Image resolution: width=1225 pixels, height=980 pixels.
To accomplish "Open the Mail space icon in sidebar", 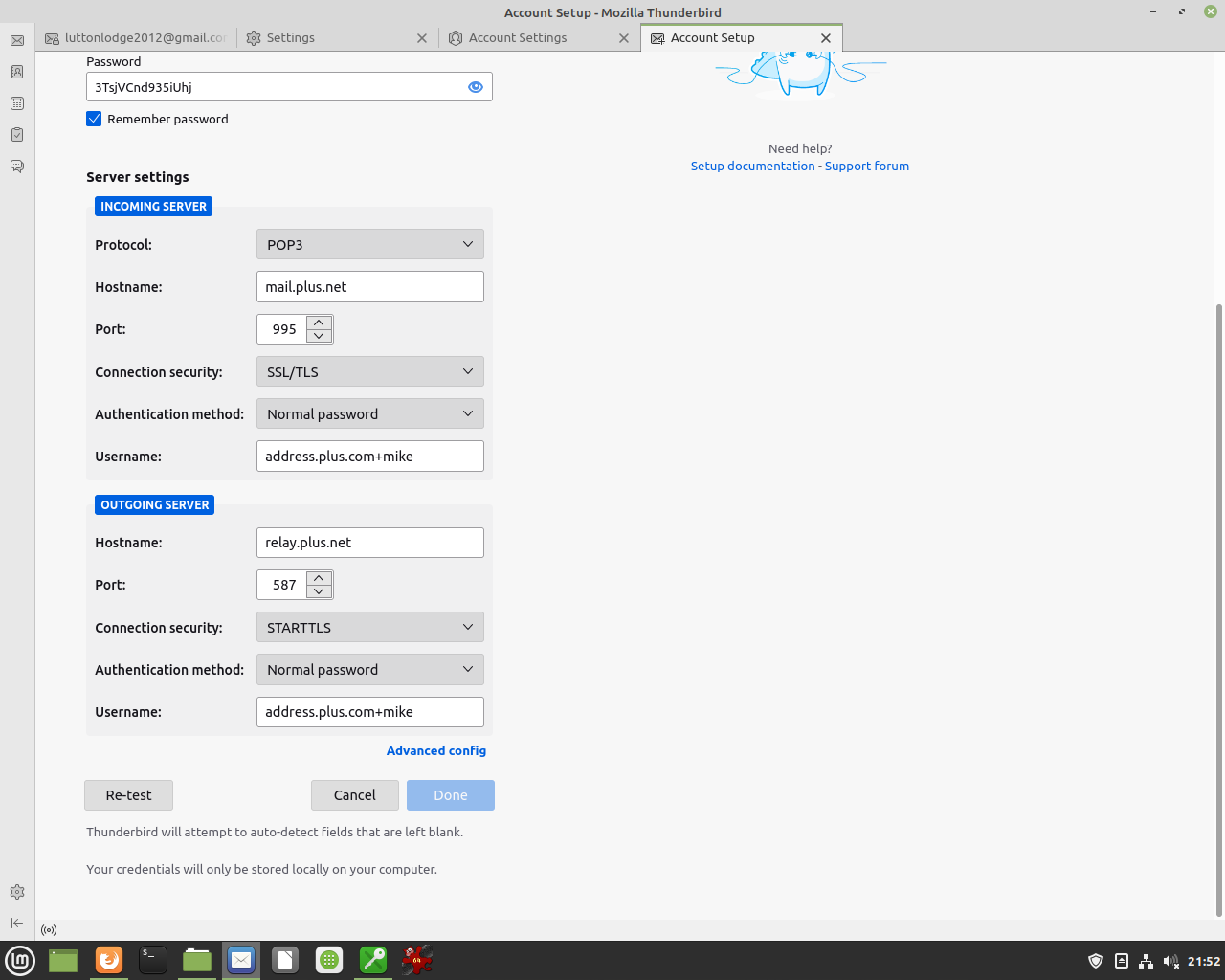I will [17, 40].
